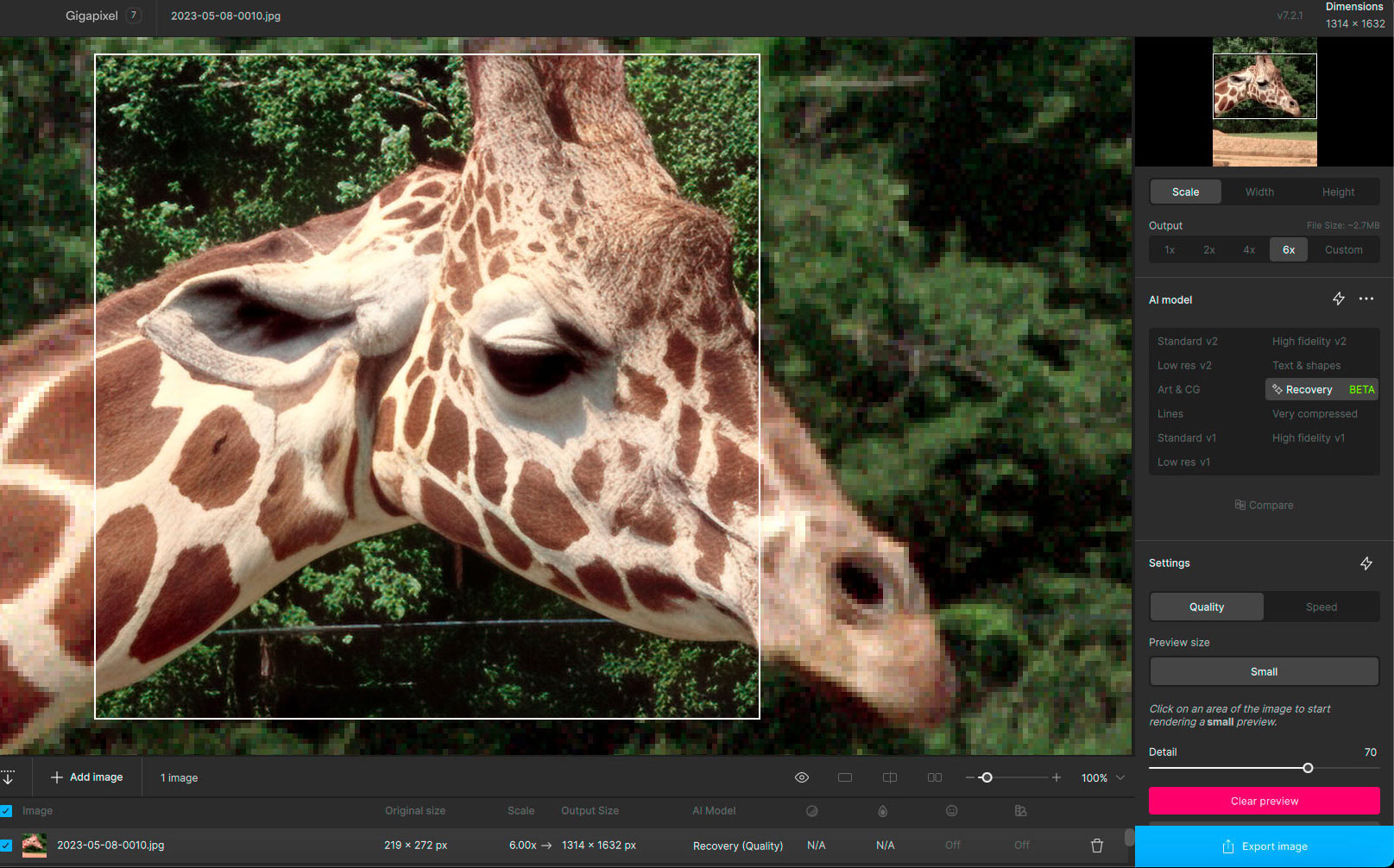
Task: Select the split view comparison icon
Action: 890,777
